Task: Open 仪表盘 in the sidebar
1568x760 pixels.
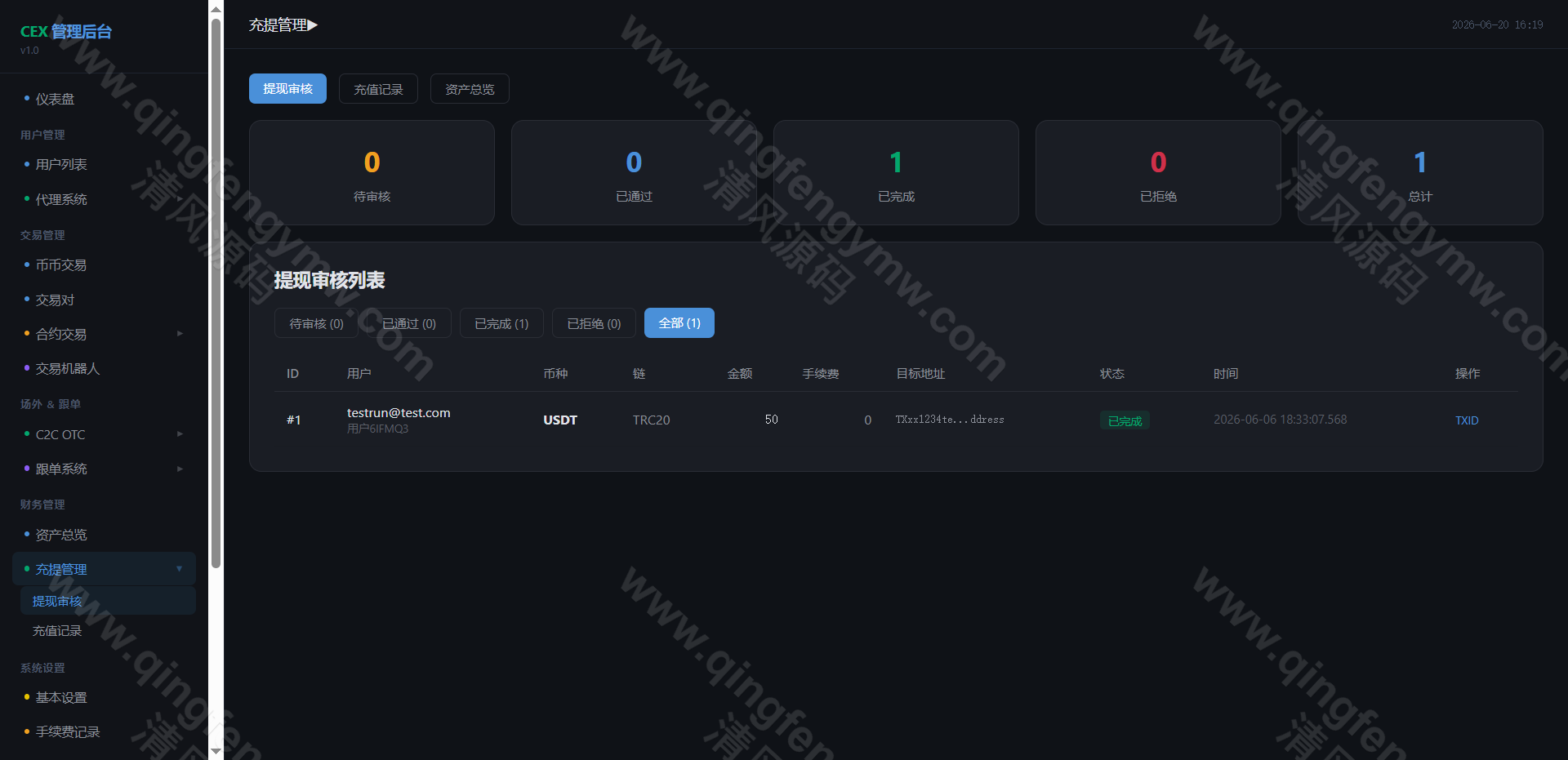Action: 104,99
